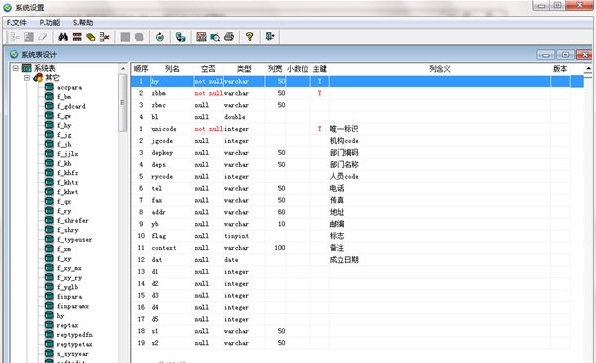
Task: Click the double type cell for bl
Action: (235, 117)
